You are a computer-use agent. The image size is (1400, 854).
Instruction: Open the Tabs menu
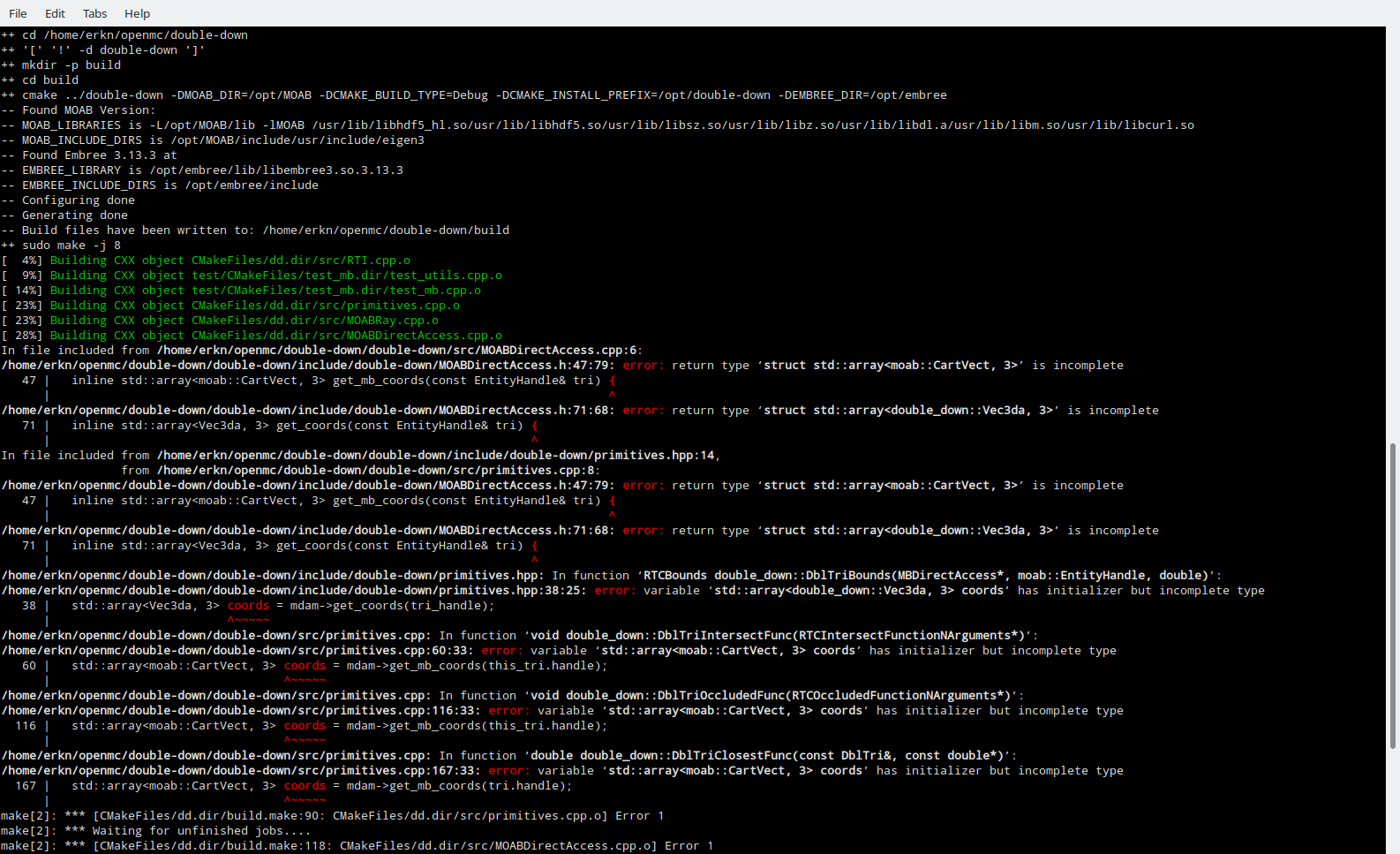pyautogui.click(x=94, y=13)
